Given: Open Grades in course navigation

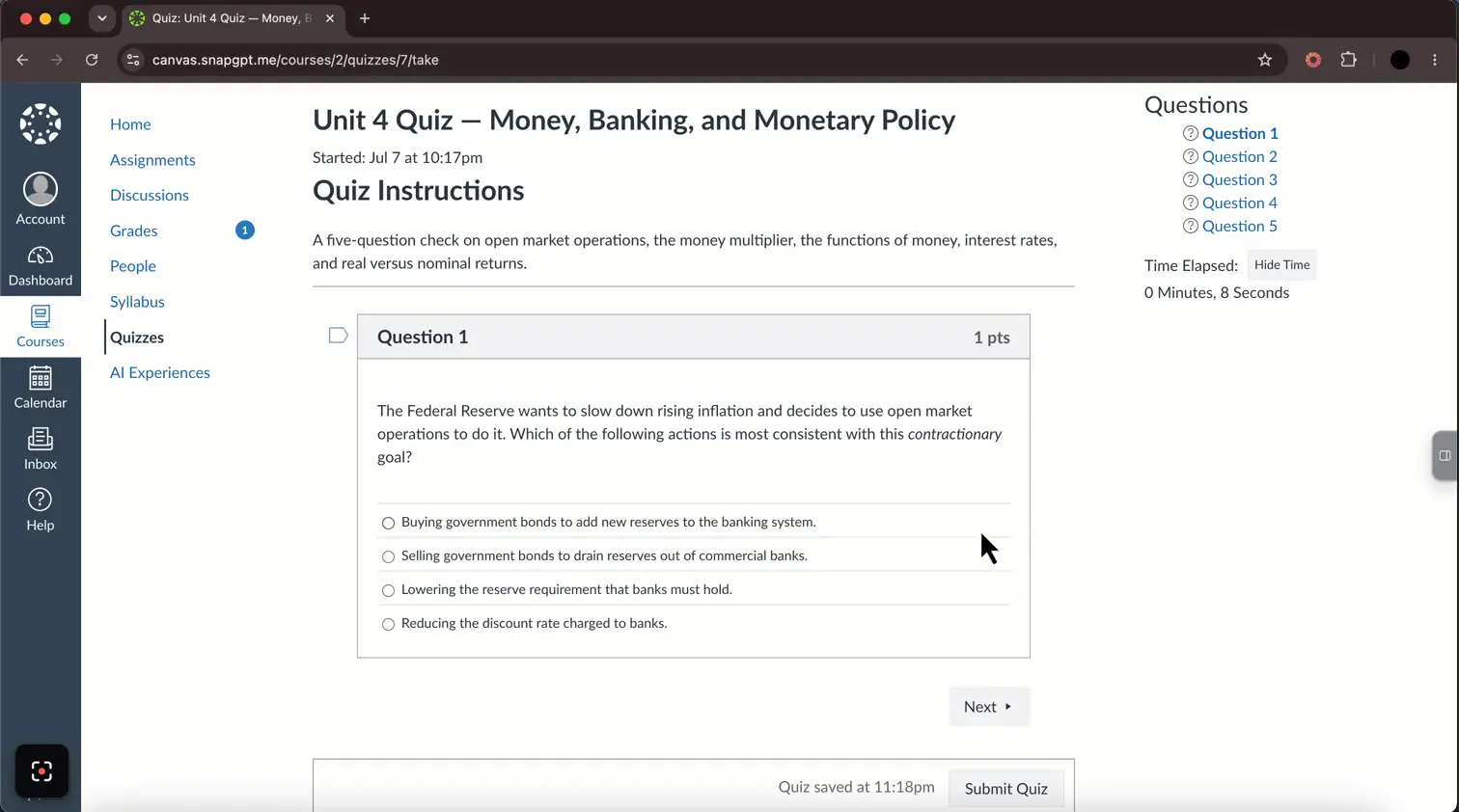Looking at the screenshot, I should coord(133,230).
